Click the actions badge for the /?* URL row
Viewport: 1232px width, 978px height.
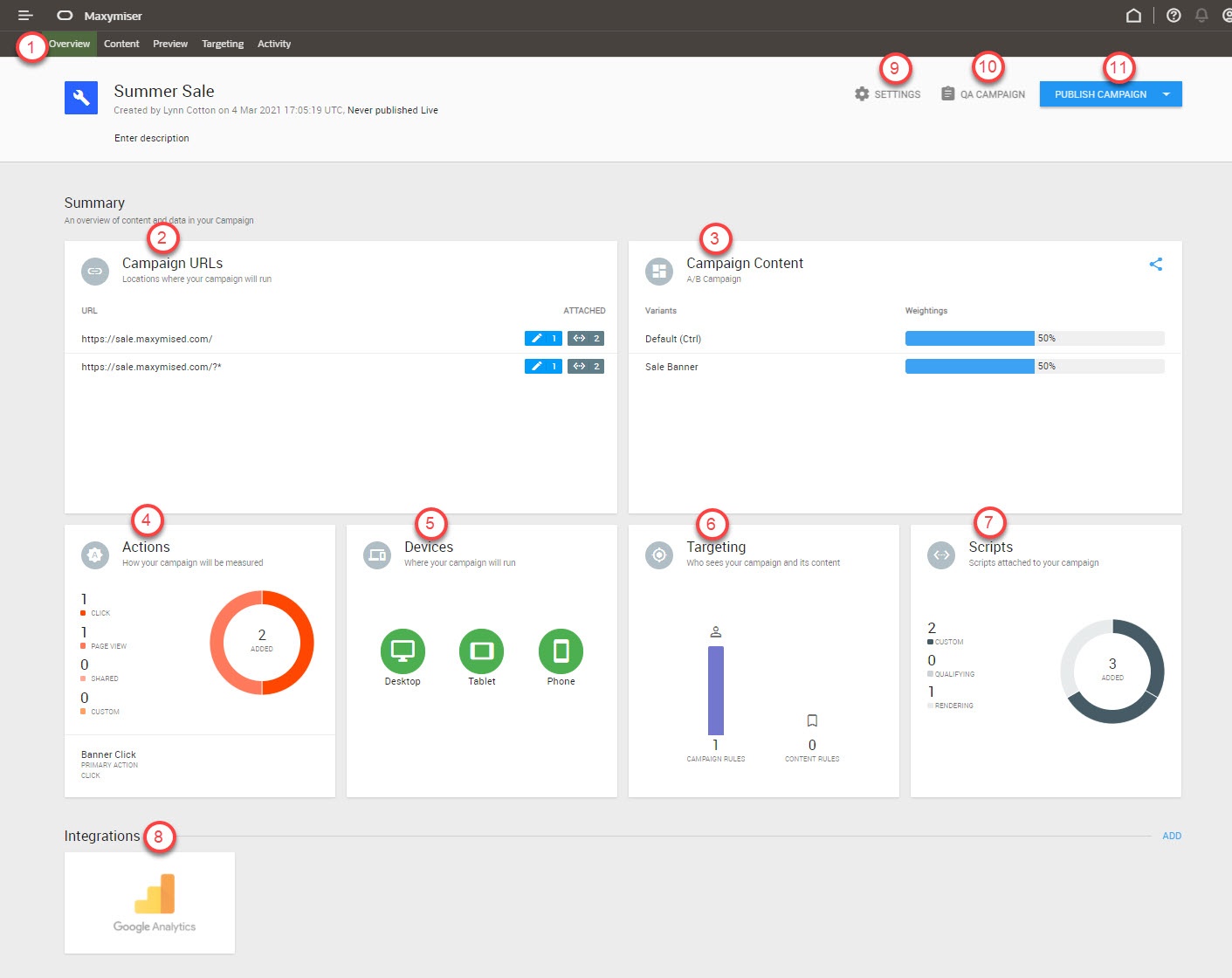pos(543,367)
